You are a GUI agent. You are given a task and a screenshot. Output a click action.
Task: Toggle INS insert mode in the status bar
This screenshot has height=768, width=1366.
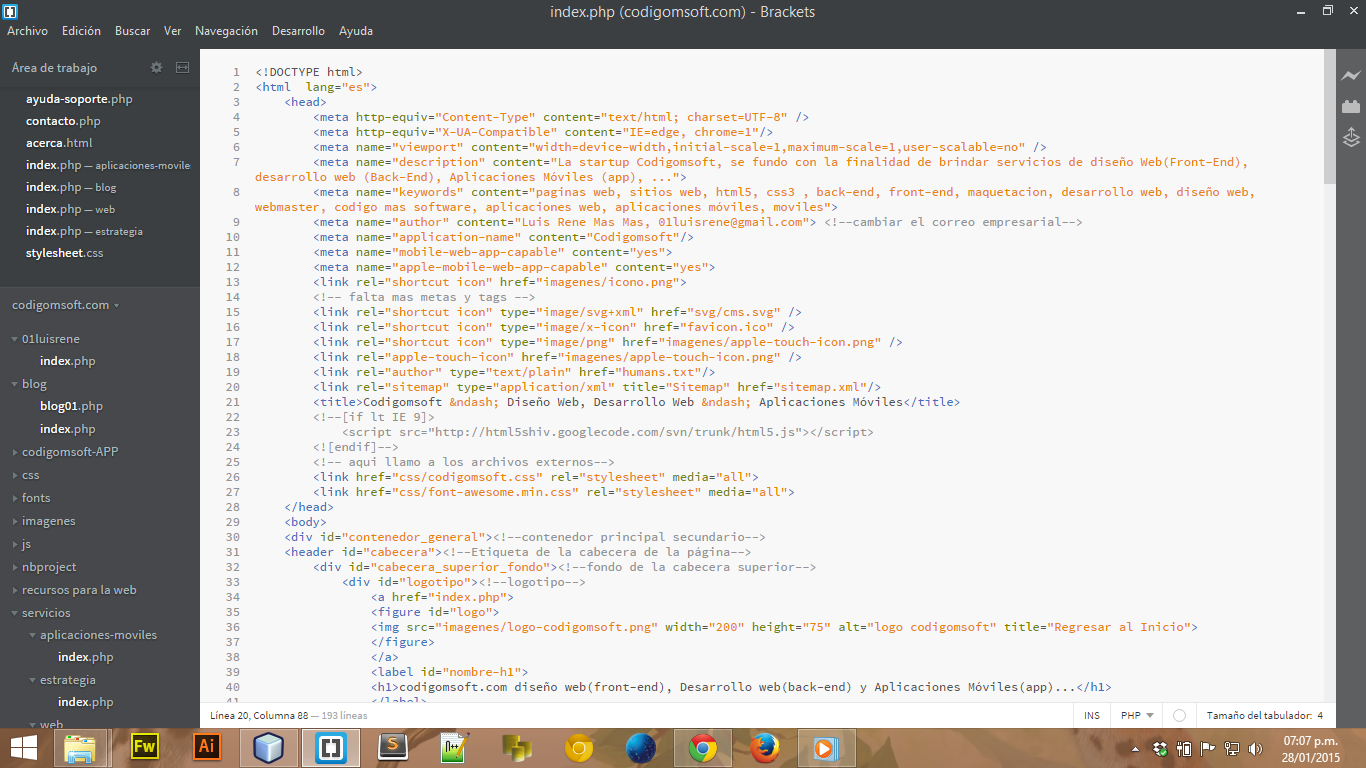point(1092,715)
